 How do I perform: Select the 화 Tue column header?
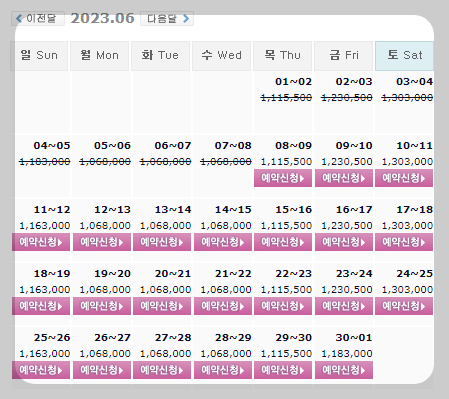click(160, 56)
